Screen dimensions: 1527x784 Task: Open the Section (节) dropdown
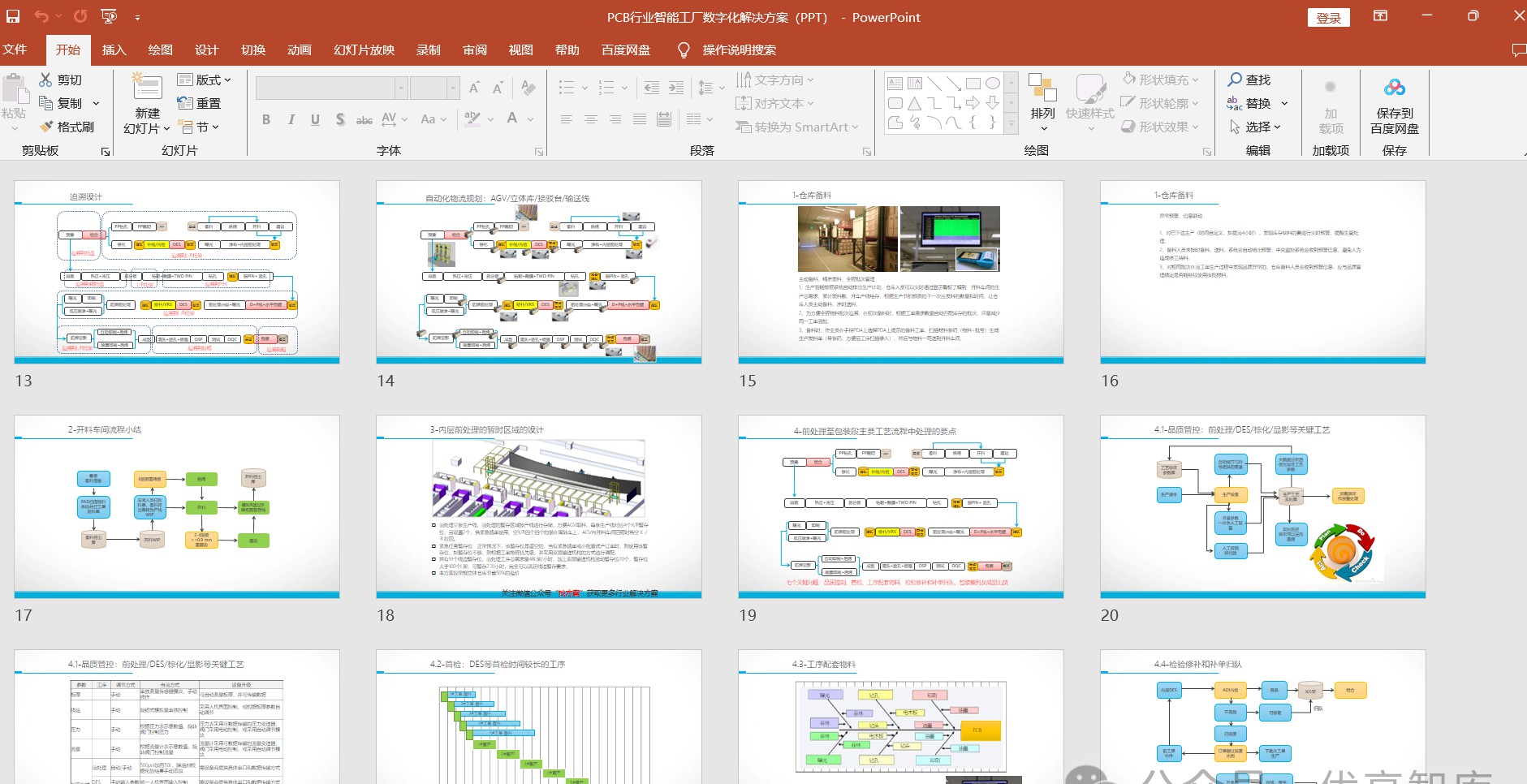(199, 127)
